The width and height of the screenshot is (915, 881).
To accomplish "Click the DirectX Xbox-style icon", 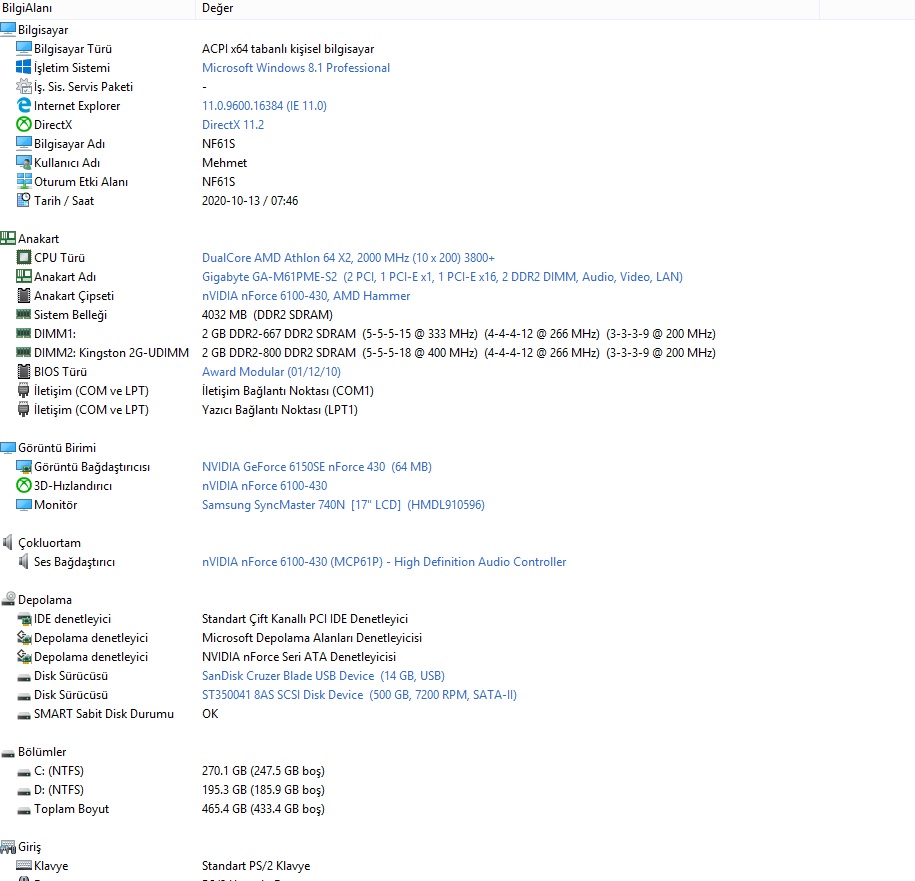I will point(25,125).
